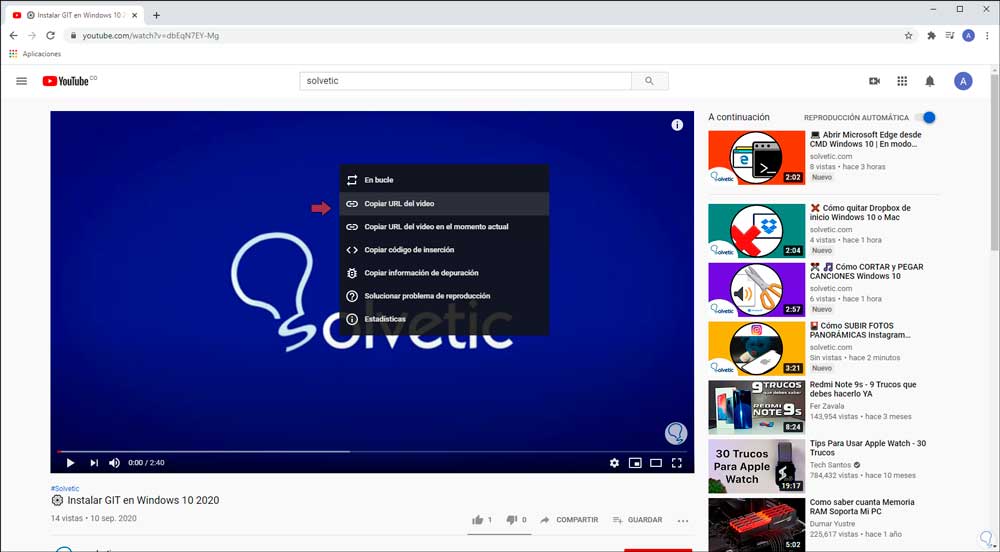Click the video info card icon
The height and width of the screenshot is (552, 1000).
(x=677, y=125)
